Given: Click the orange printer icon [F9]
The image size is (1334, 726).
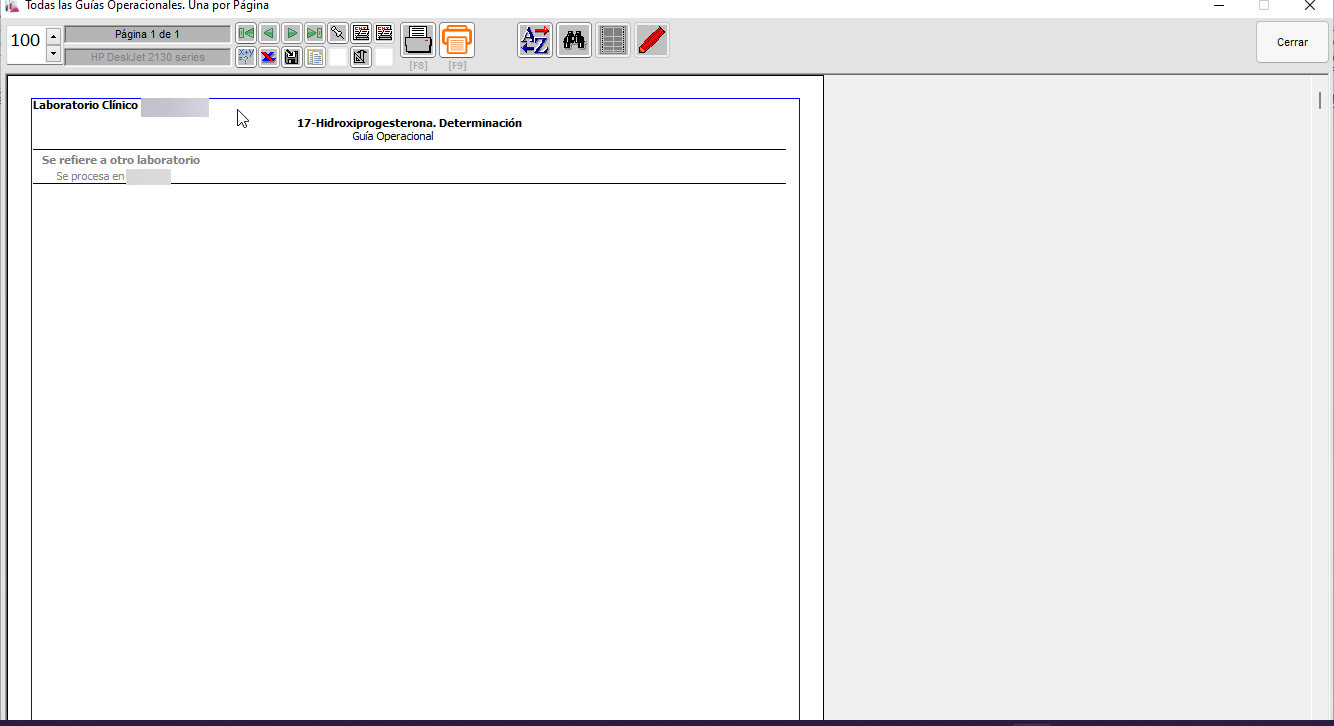Looking at the screenshot, I should point(457,41).
